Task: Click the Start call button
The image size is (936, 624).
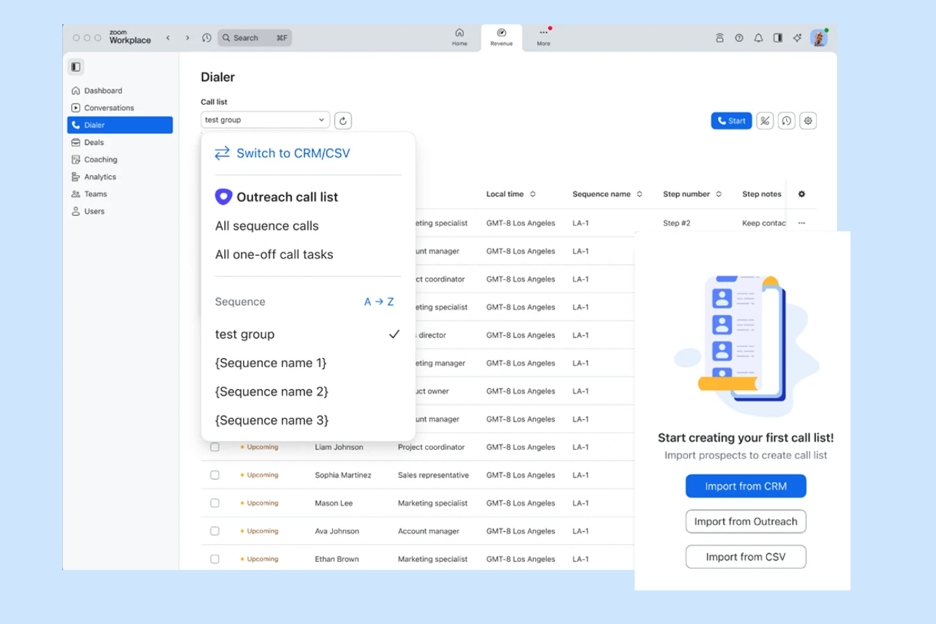Action: tap(731, 120)
